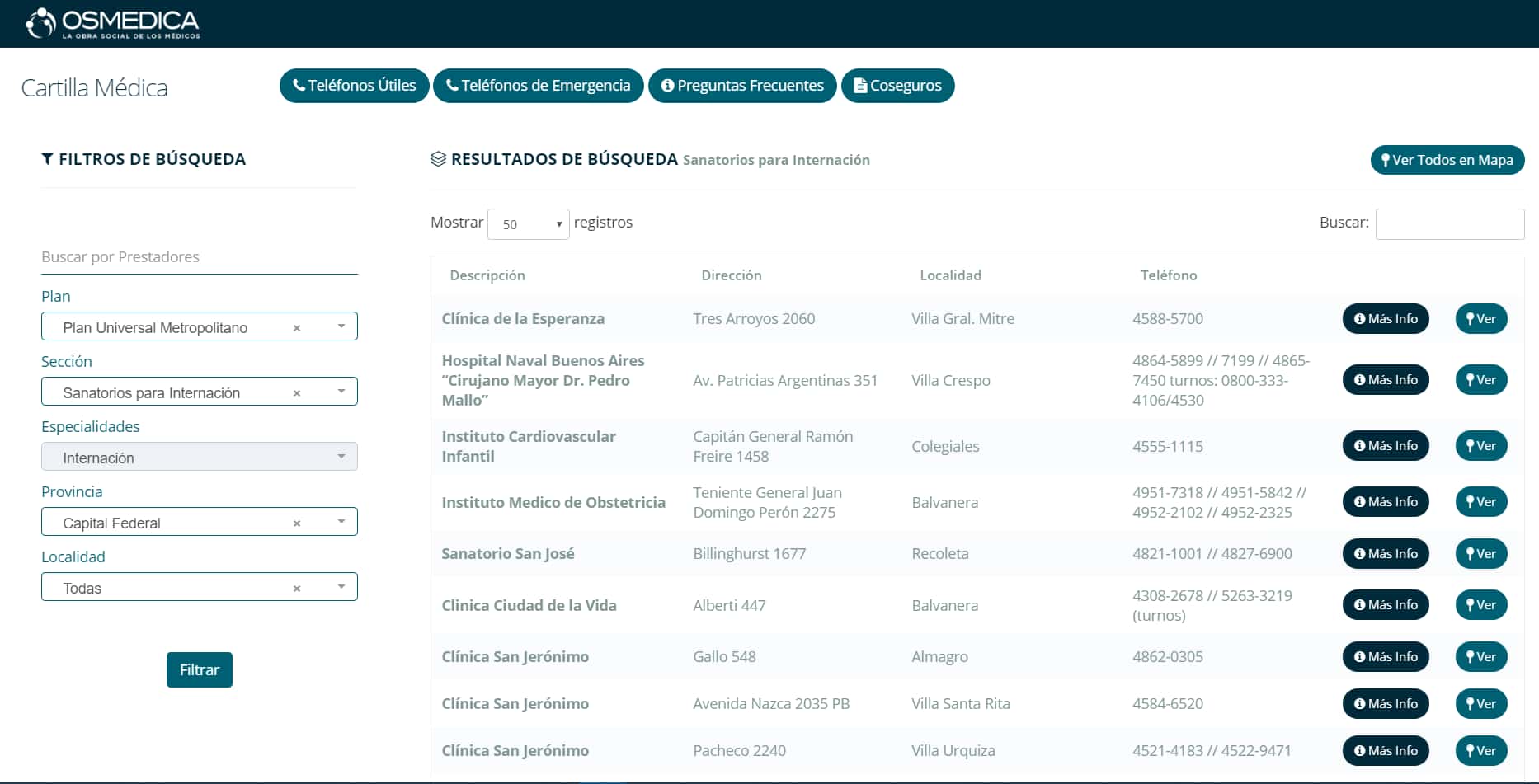Screen dimensions: 1539x784
Task: Clear the Plan selection with its x icon
Action: coord(297,326)
